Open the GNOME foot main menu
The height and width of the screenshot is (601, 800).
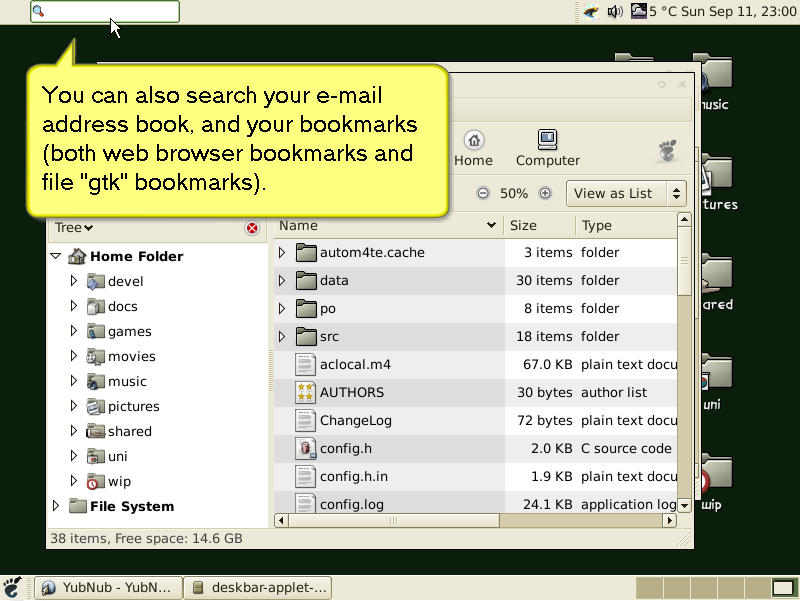13,588
